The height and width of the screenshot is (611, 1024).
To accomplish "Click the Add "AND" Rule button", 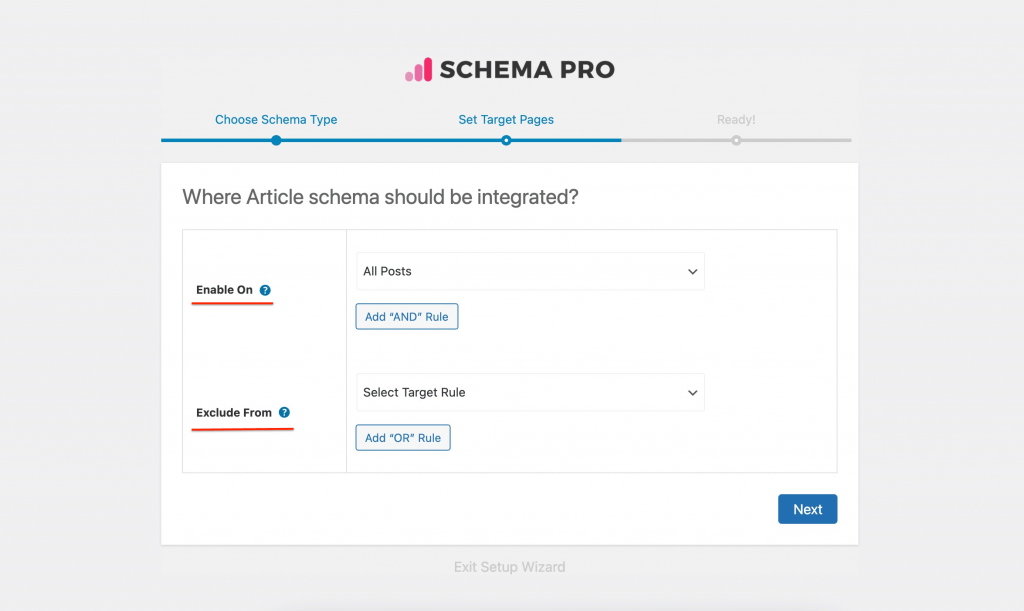I will (406, 316).
